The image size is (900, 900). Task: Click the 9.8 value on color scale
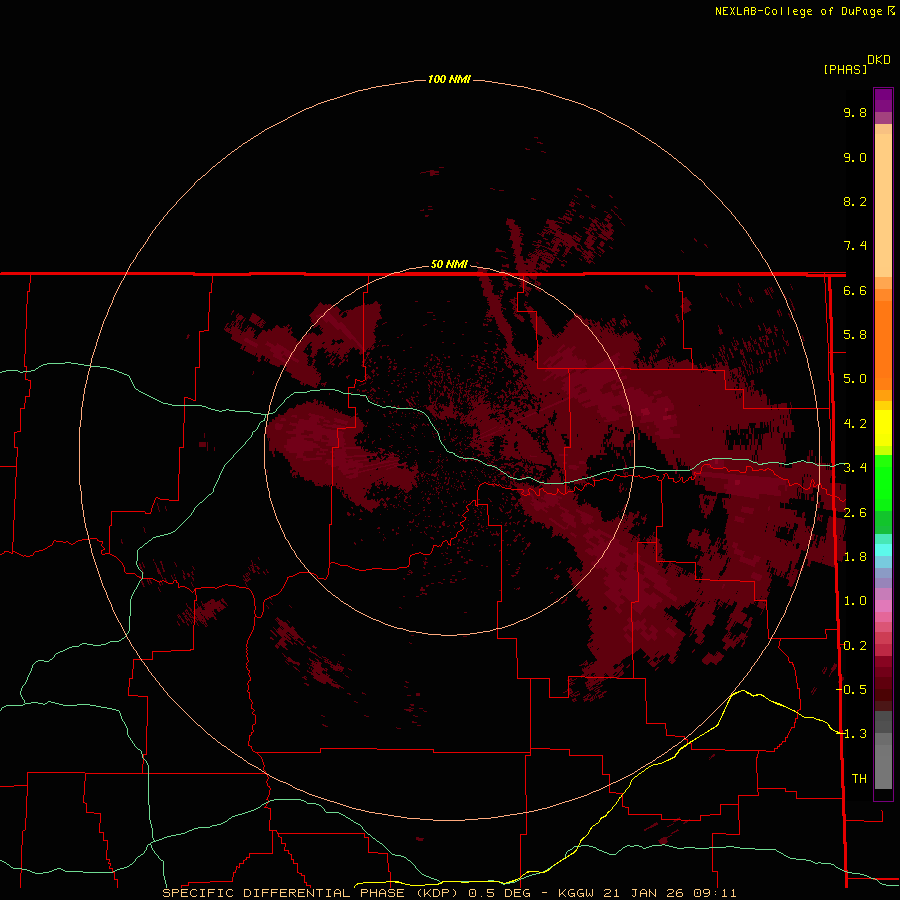tap(855, 112)
